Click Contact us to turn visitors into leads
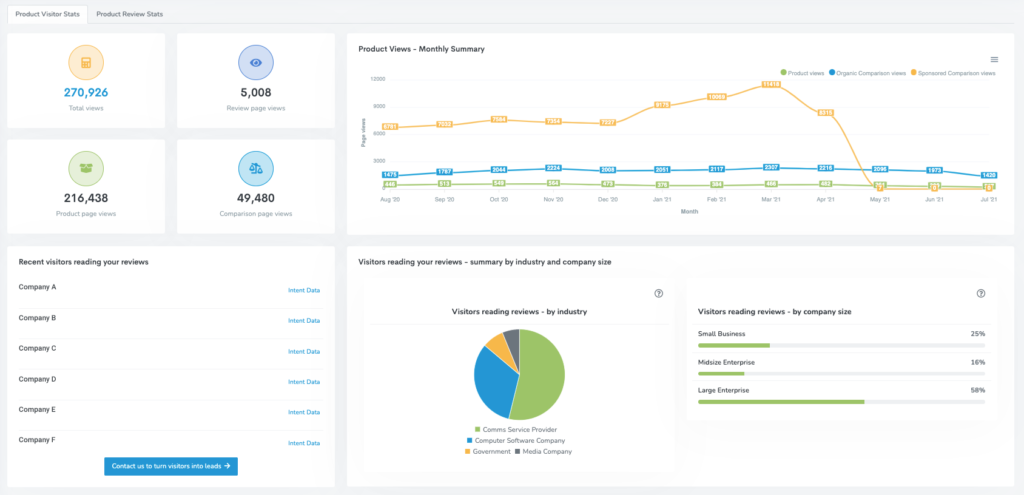 (171, 466)
